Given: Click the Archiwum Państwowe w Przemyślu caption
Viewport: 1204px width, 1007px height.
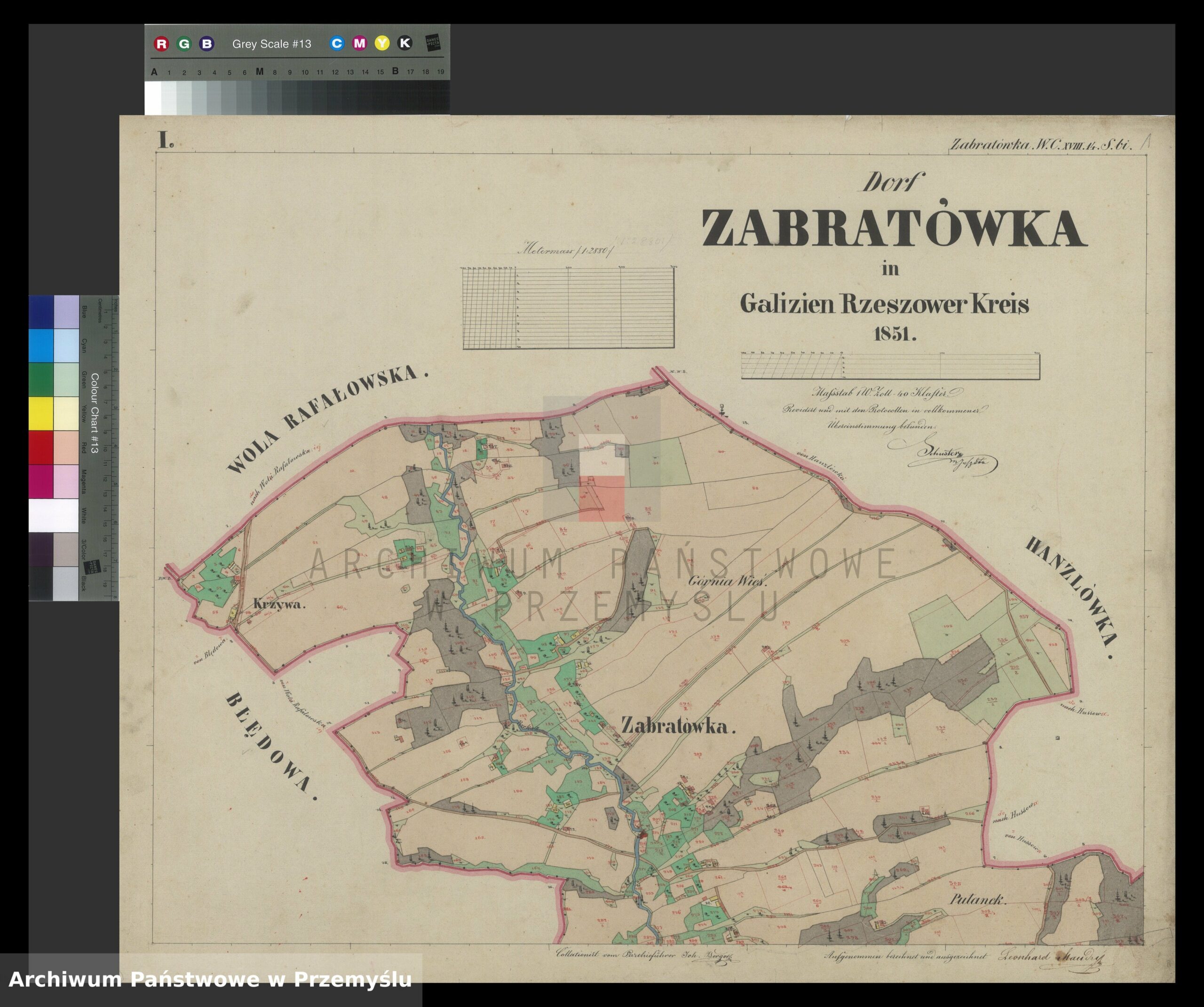Looking at the screenshot, I should point(210,979).
